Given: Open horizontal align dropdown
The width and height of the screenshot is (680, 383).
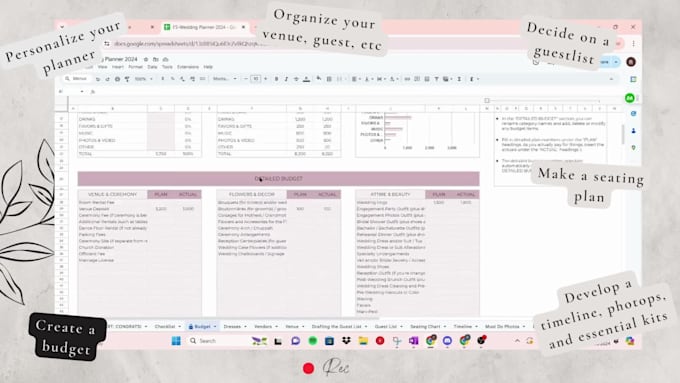Looking at the screenshot, I should [x=356, y=79].
